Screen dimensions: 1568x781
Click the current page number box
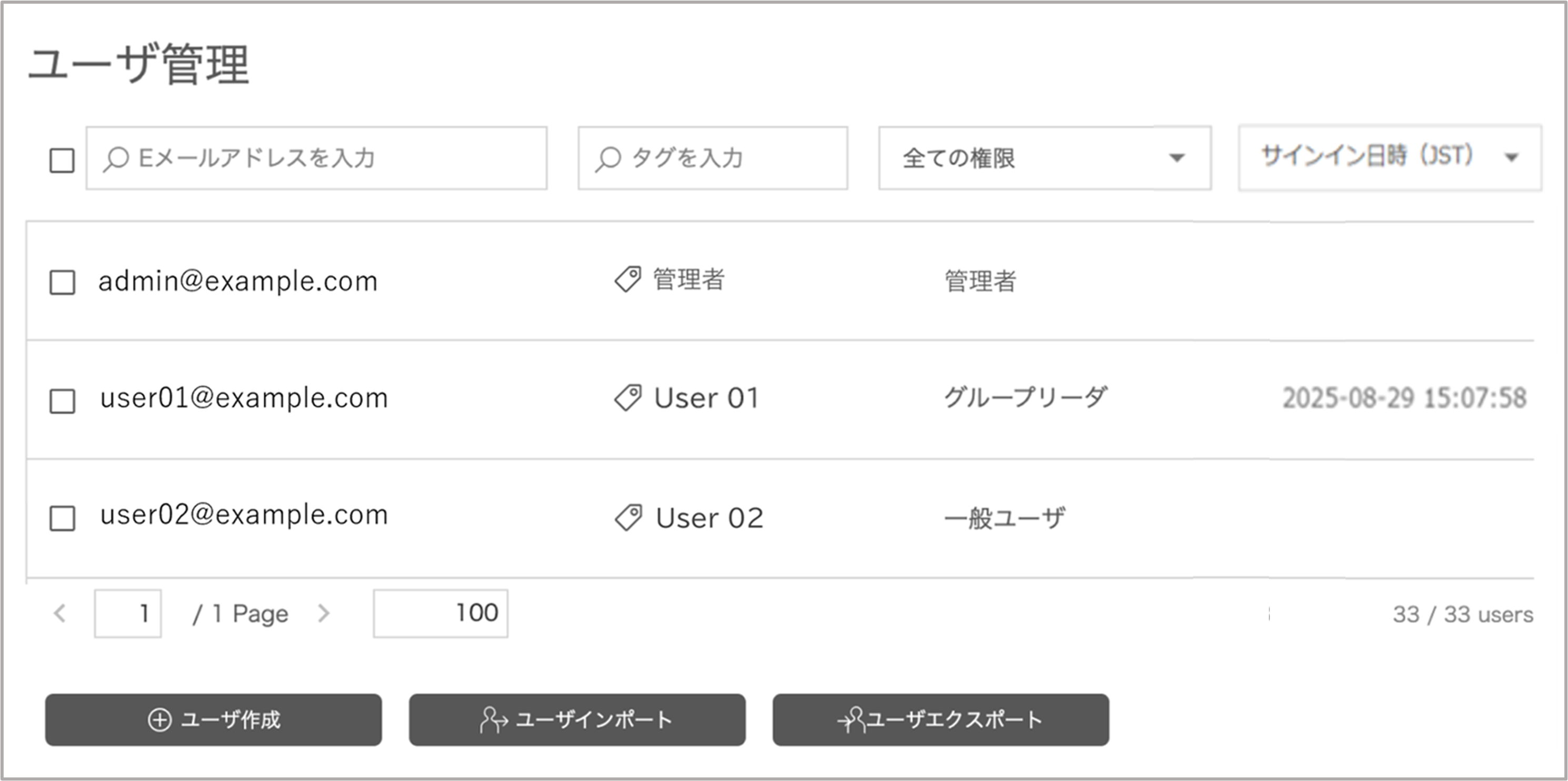(128, 613)
